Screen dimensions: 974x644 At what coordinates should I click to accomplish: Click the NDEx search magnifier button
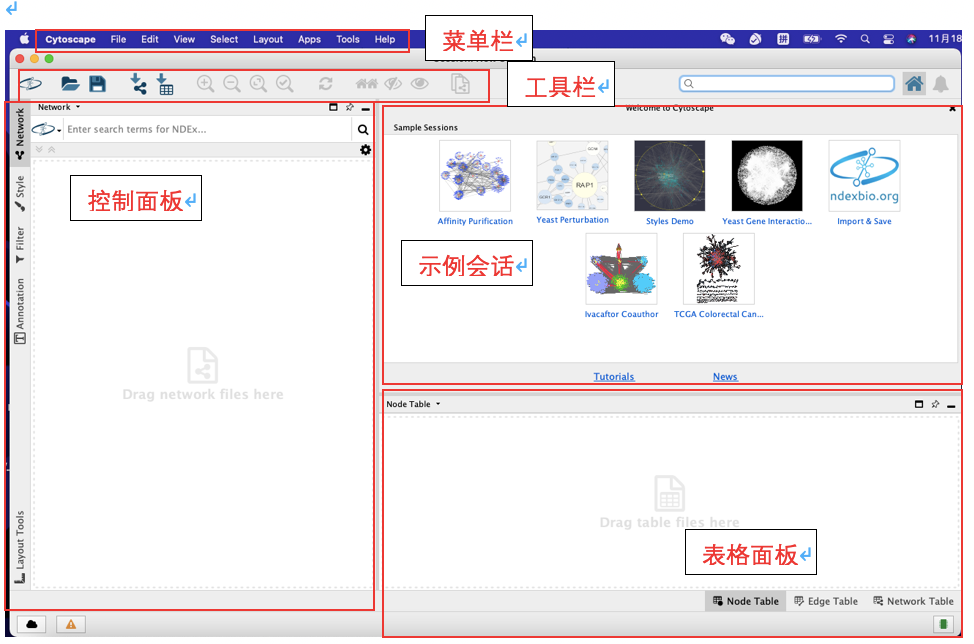pyautogui.click(x=363, y=130)
